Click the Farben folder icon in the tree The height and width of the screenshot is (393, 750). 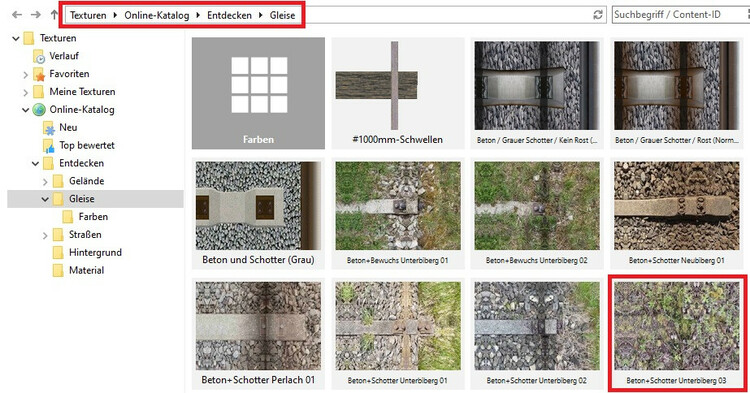(68, 217)
